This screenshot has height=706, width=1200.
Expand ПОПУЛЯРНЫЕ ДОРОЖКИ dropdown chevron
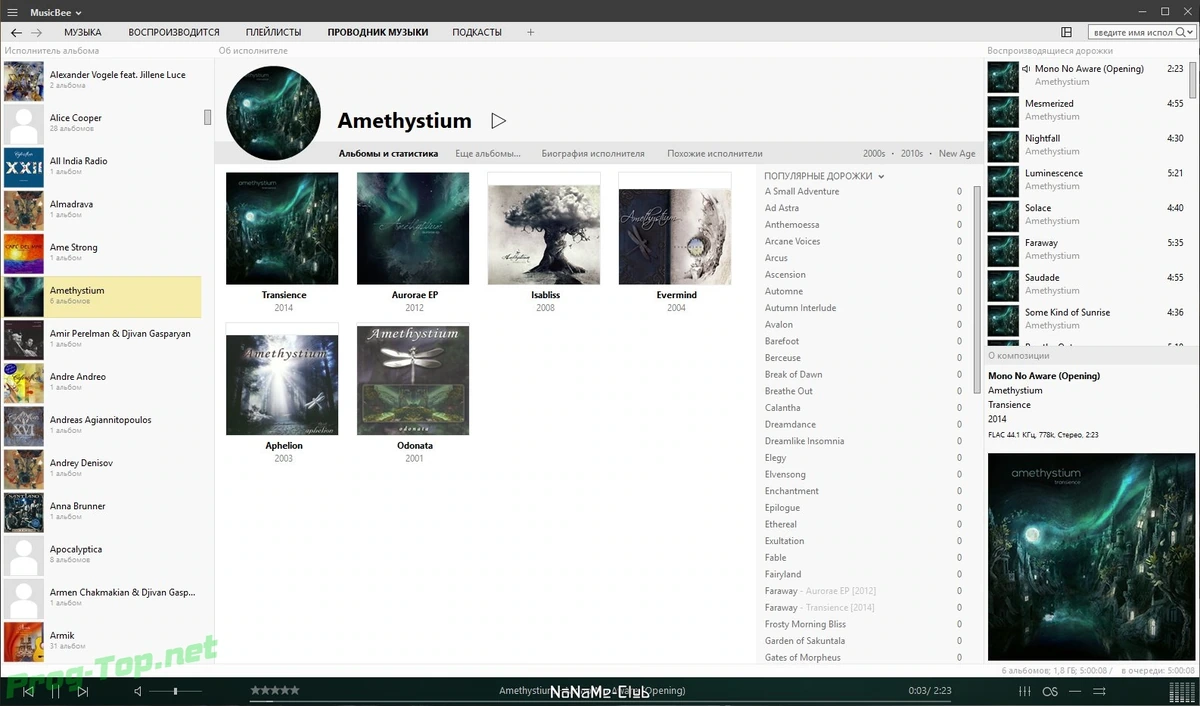(881, 176)
